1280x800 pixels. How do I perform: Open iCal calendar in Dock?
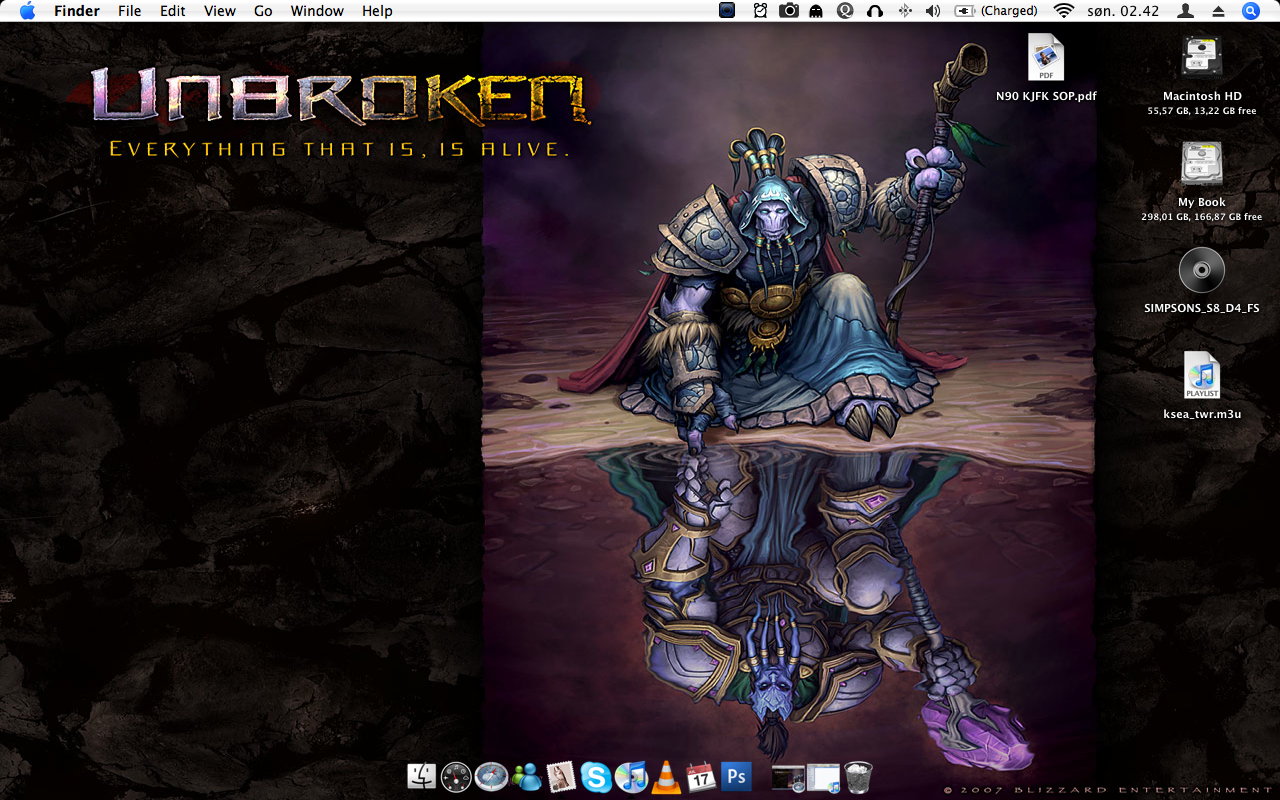point(700,776)
